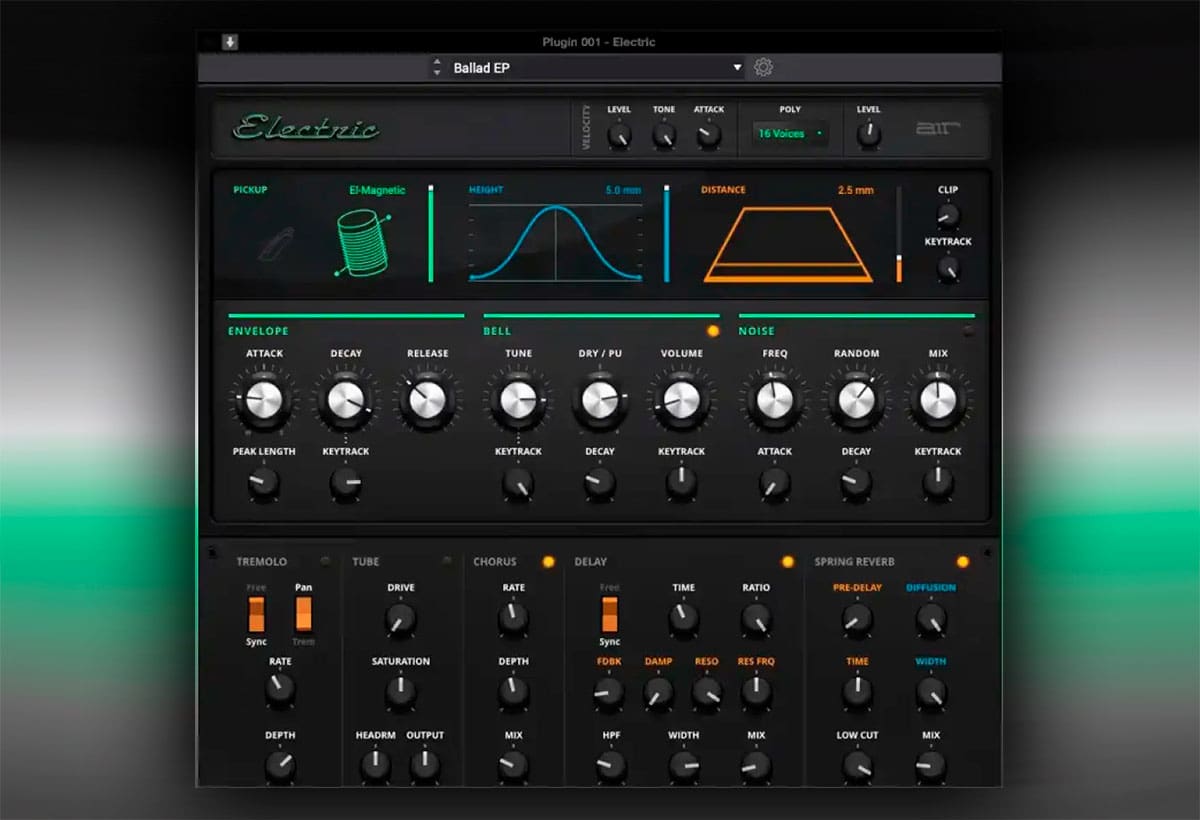
Task: Enable the Tube effect LED
Action: click(x=447, y=561)
